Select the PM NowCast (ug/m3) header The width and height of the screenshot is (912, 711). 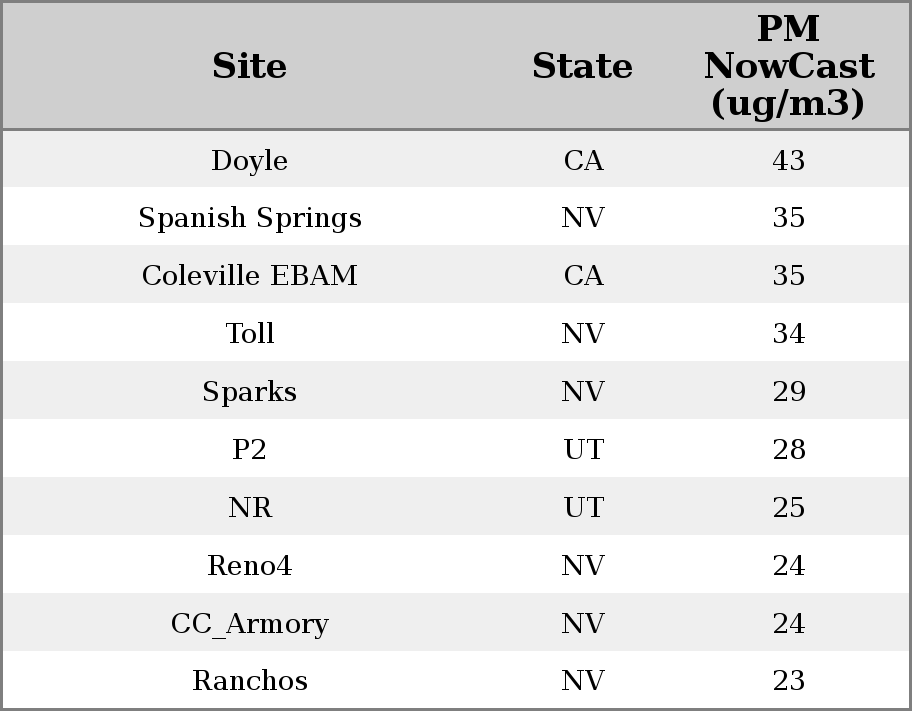[x=788, y=67]
